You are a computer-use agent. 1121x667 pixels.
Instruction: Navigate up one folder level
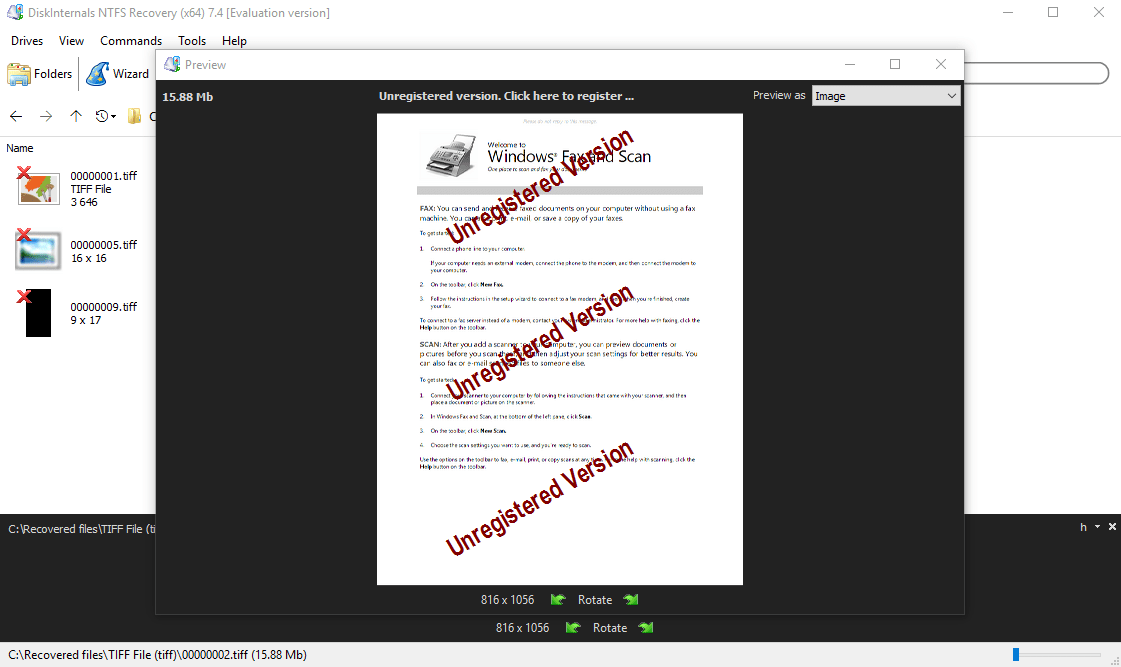[76, 116]
